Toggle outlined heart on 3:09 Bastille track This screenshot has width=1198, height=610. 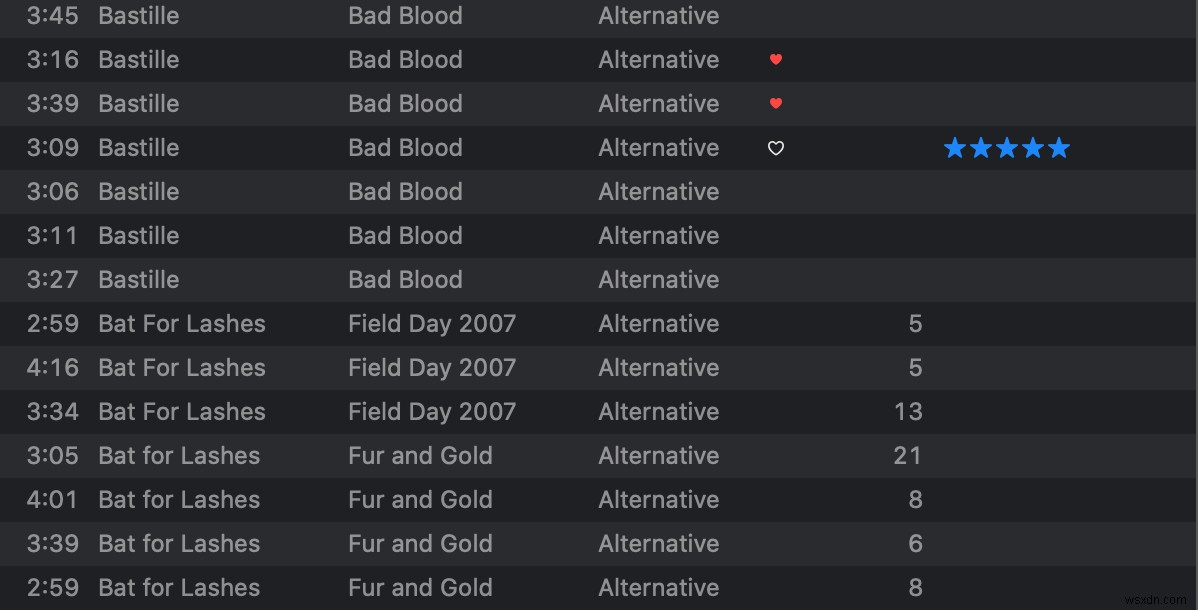pos(775,148)
